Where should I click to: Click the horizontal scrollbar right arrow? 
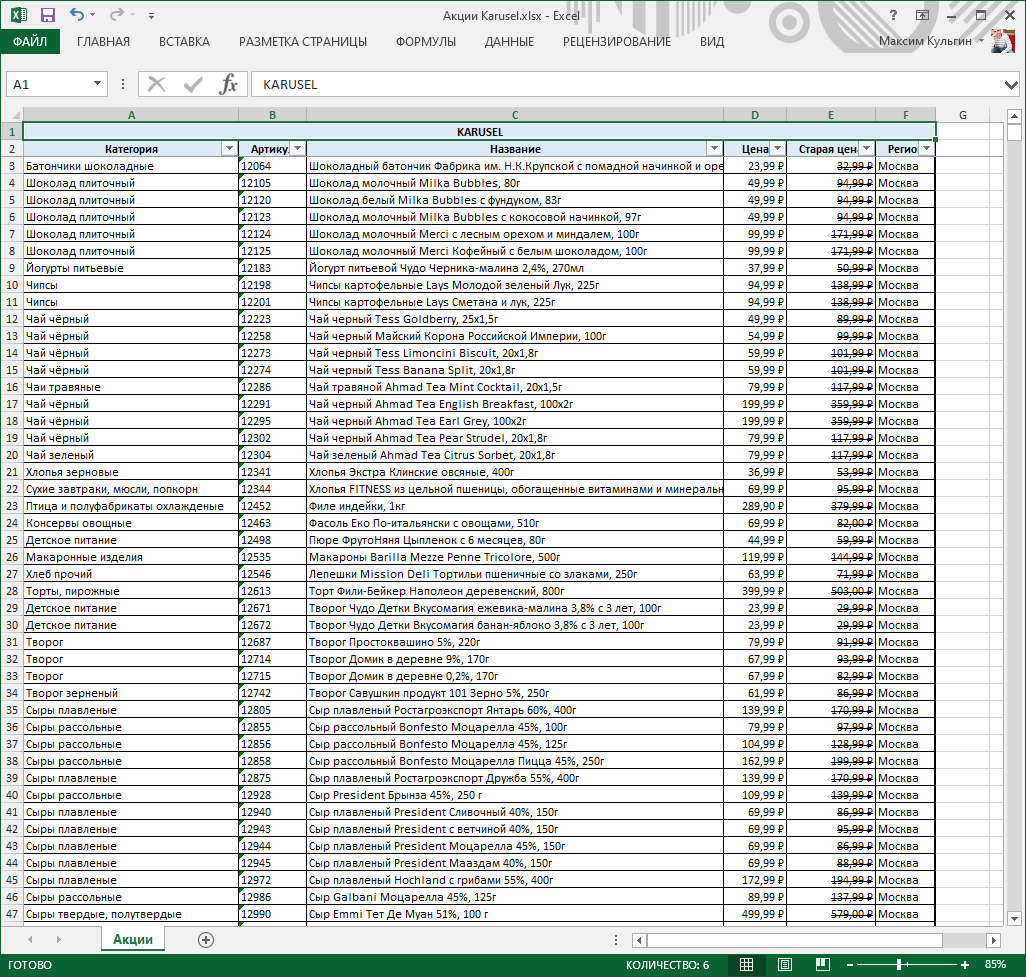pyautogui.click(x=994, y=940)
